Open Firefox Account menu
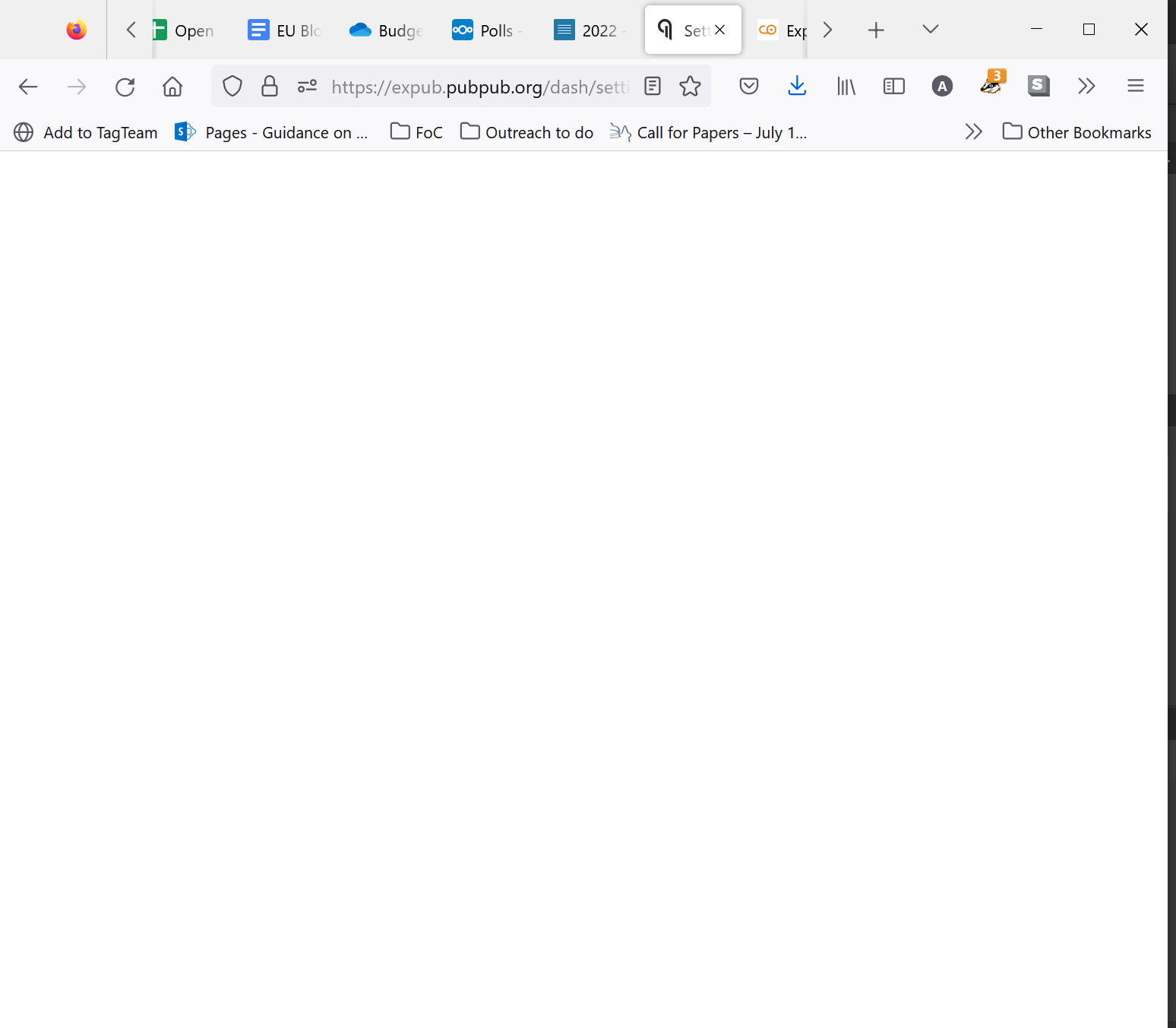 942,86
